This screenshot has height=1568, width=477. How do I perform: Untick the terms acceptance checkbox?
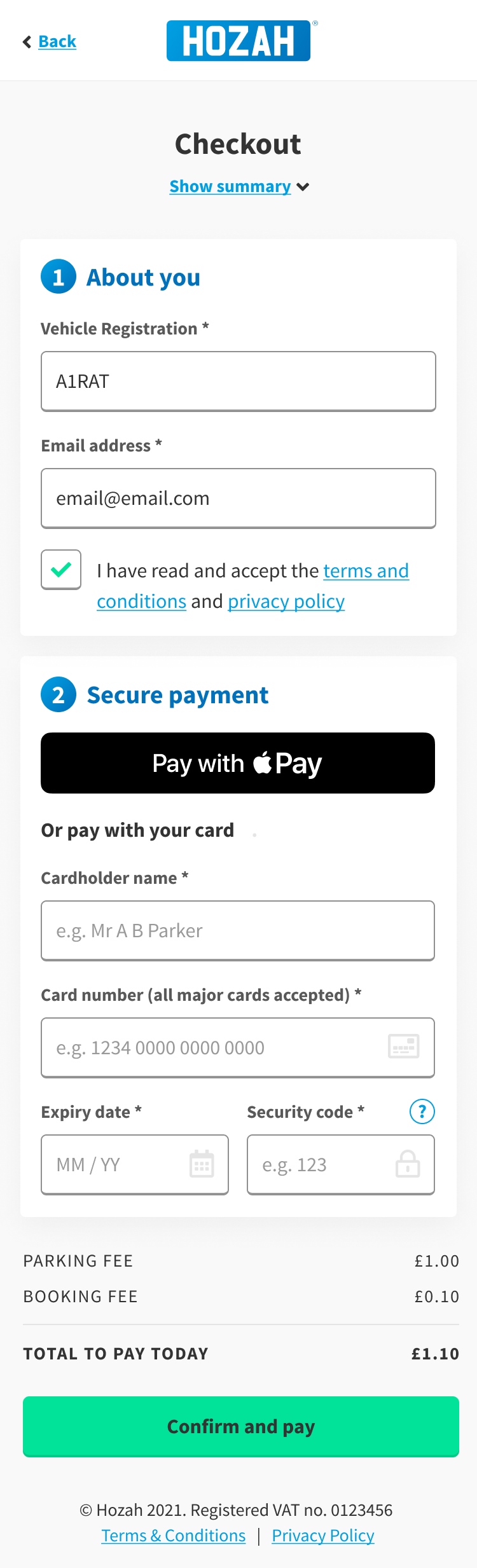[61, 570]
